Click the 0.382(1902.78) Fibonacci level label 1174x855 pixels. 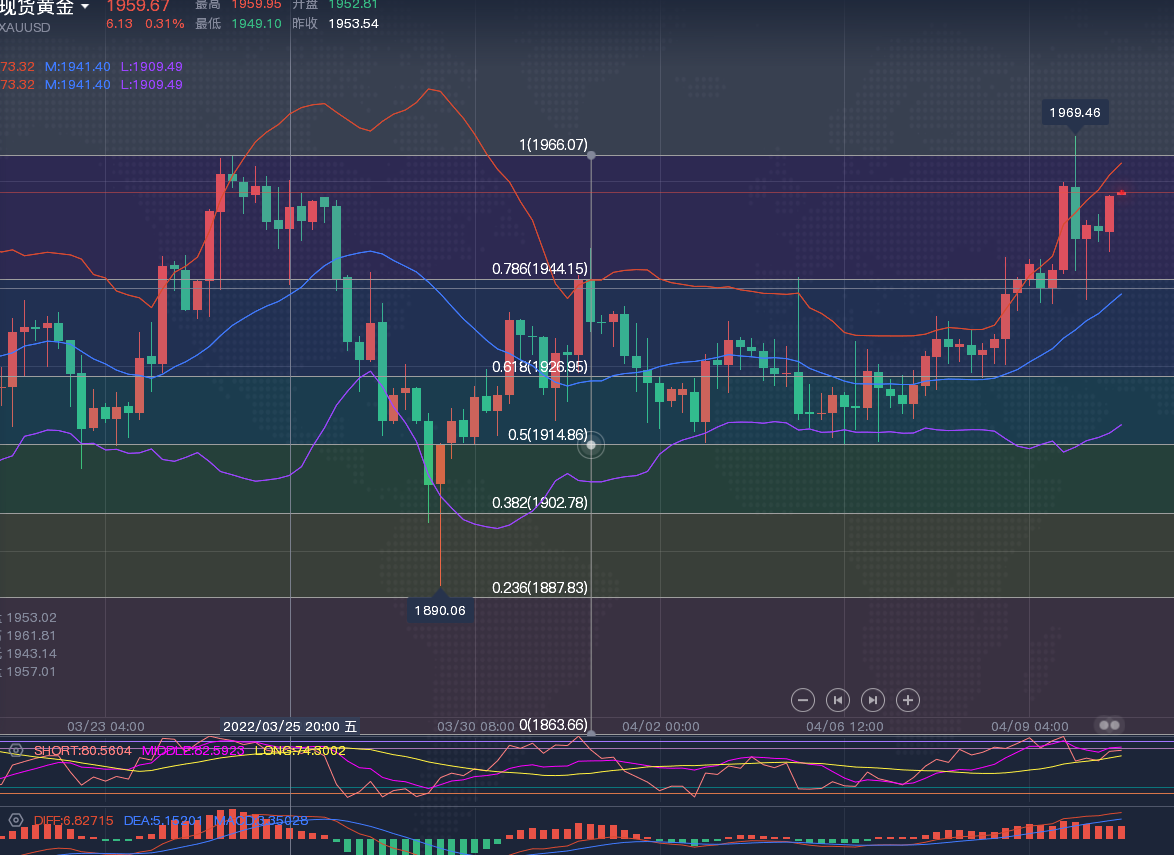539,502
